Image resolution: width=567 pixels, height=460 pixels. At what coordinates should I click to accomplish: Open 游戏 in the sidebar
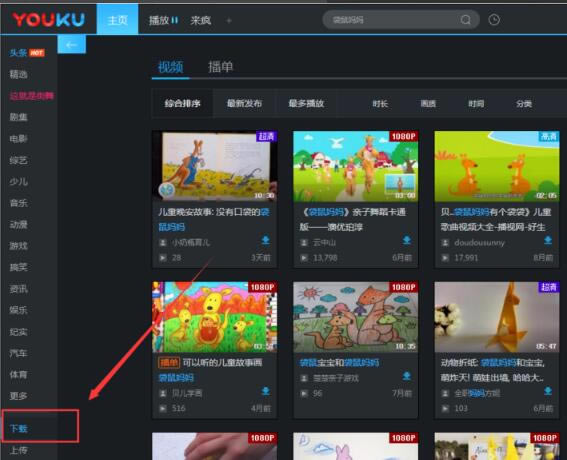(18, 246)
